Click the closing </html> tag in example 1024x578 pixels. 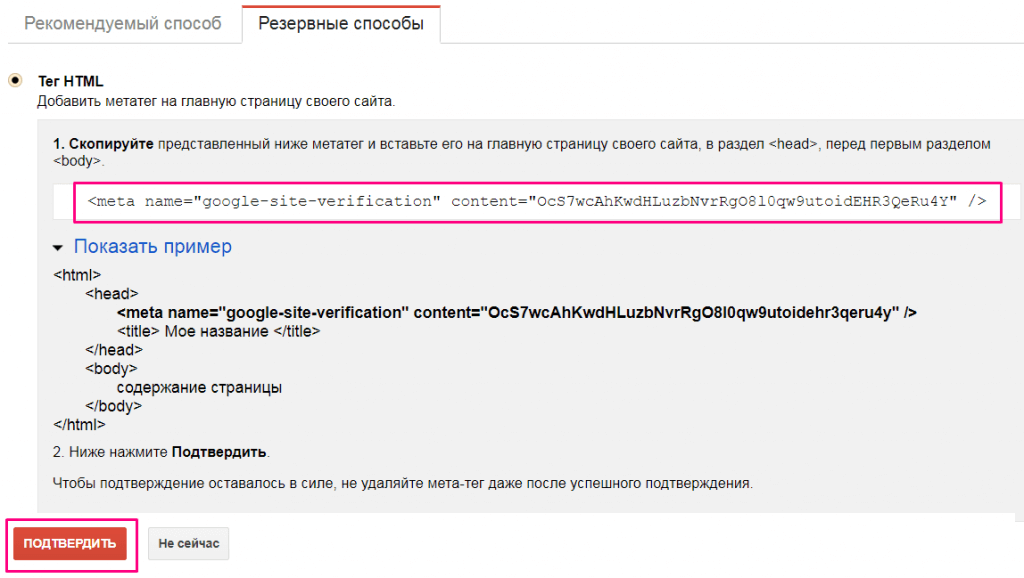[79, 424]
